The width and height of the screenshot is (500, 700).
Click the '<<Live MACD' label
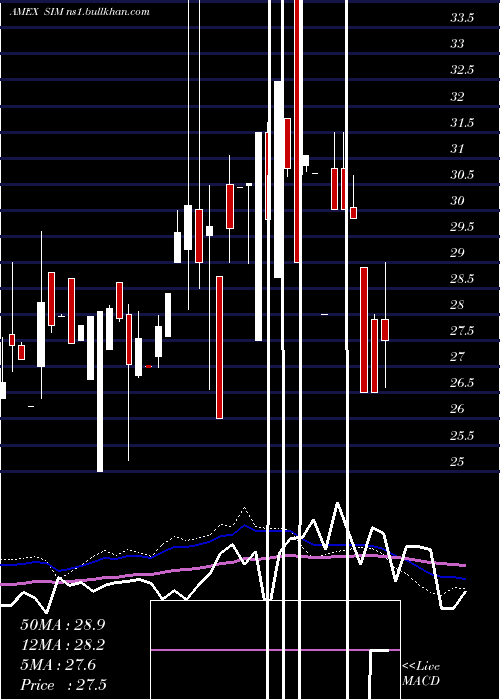pyautogui.click(x=421, y=673)
